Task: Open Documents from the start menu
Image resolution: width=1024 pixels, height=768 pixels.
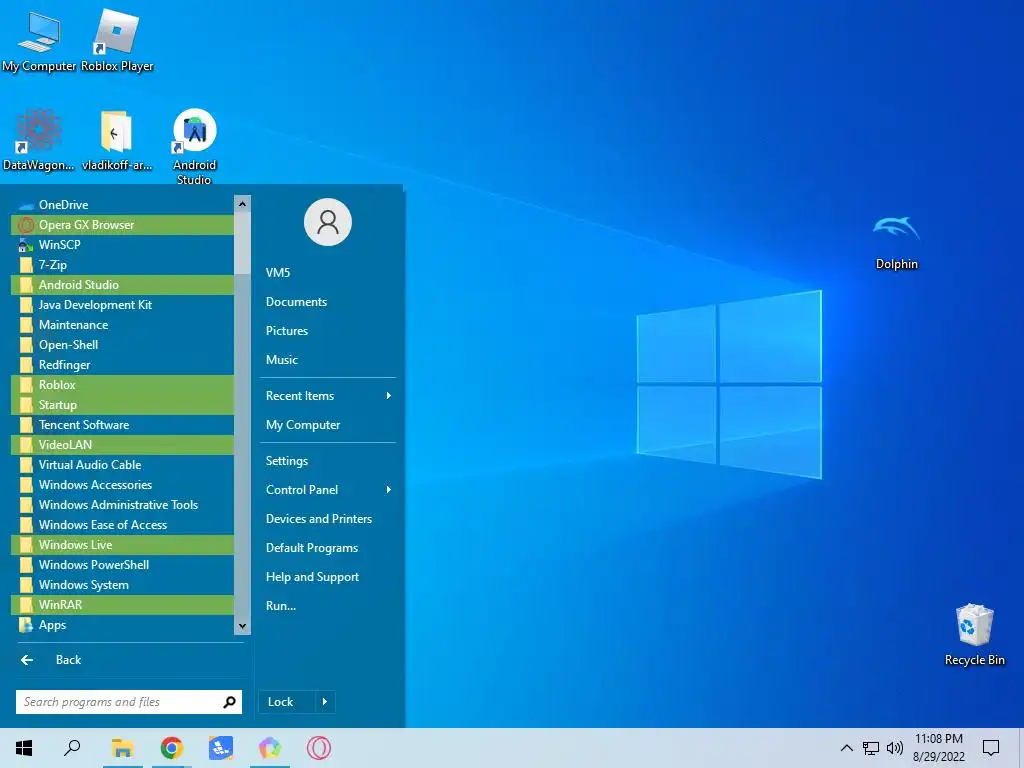Action: click(x=327, y=302)
